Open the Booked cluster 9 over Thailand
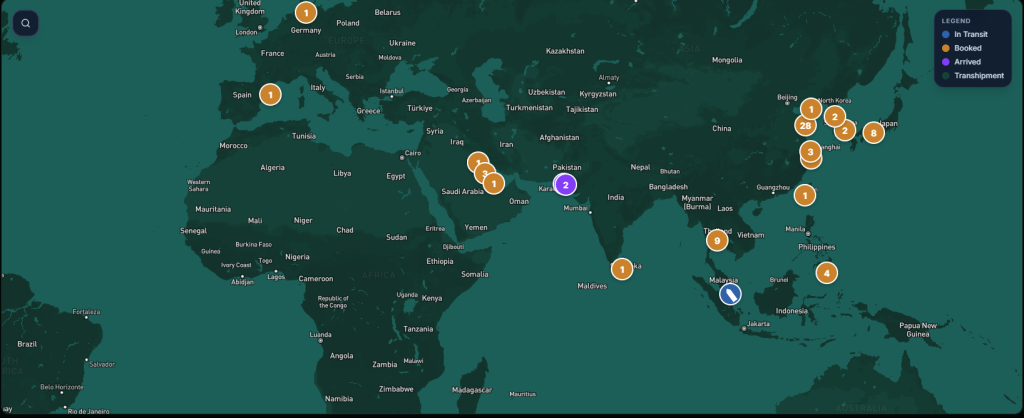Viewport: 1024px width, 418px height. click(717, 240)
